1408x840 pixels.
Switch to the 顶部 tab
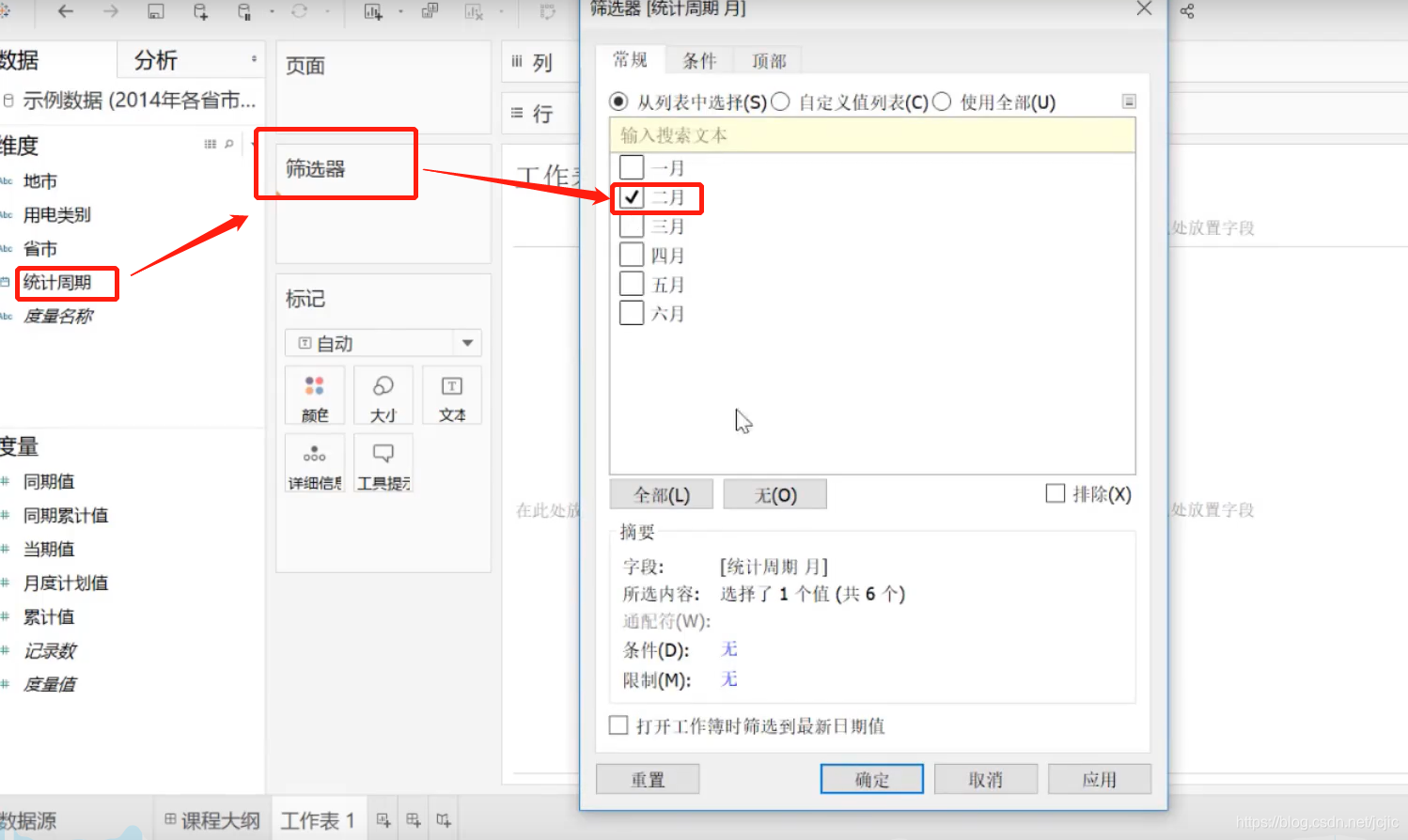click(769, 60)
